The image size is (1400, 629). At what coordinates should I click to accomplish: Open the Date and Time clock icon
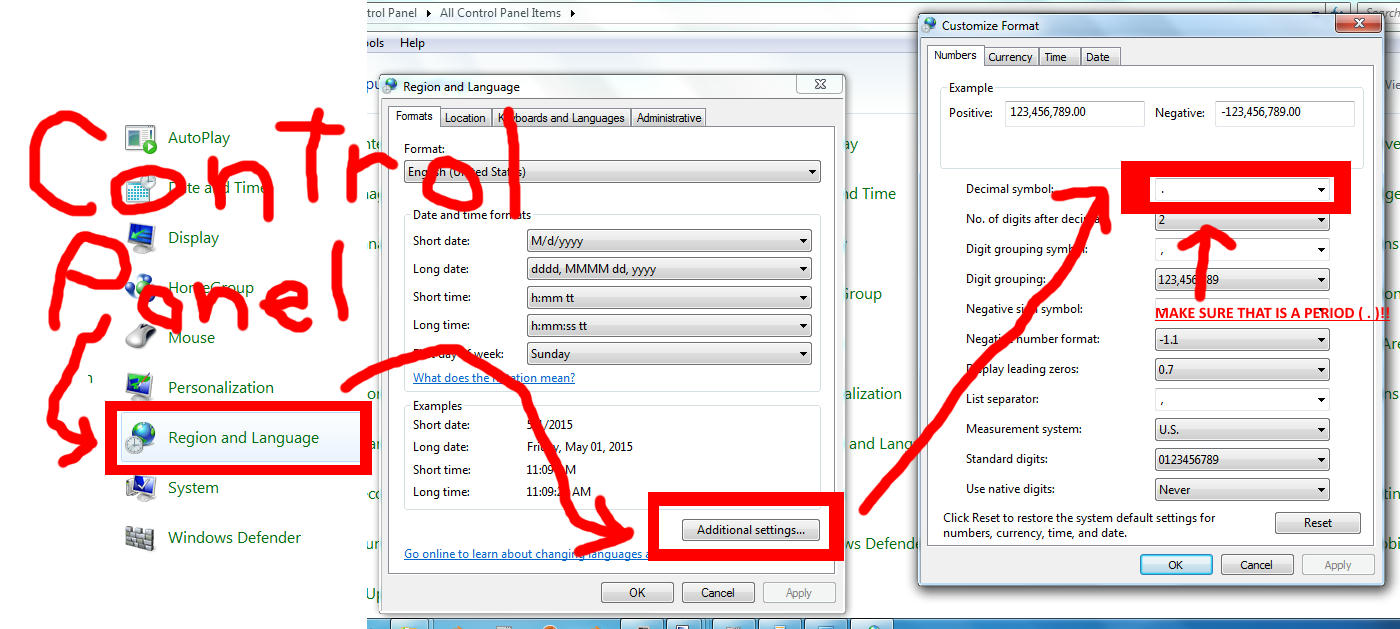[141, 188]
